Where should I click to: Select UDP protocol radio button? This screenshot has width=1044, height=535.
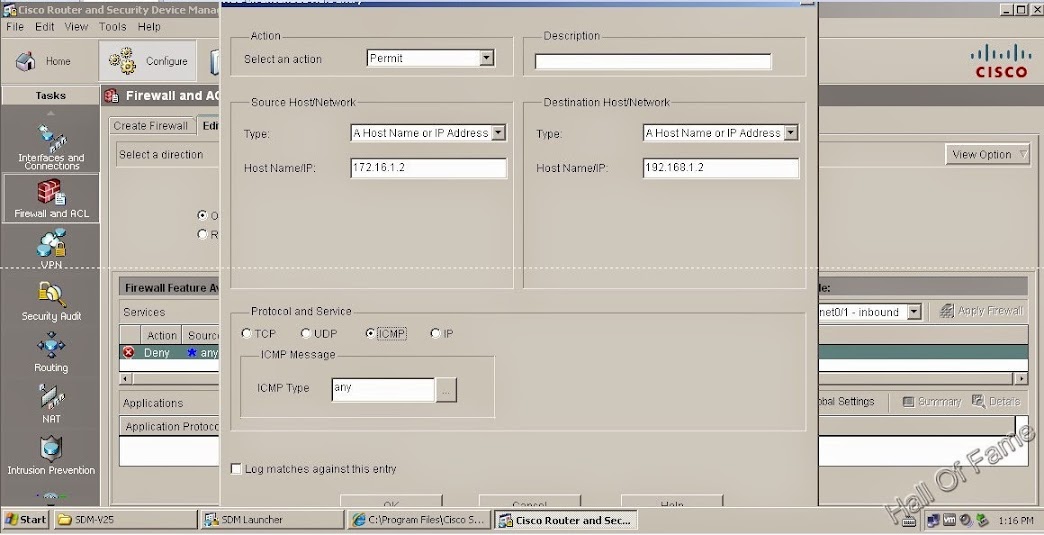click(x=306, y=333)
